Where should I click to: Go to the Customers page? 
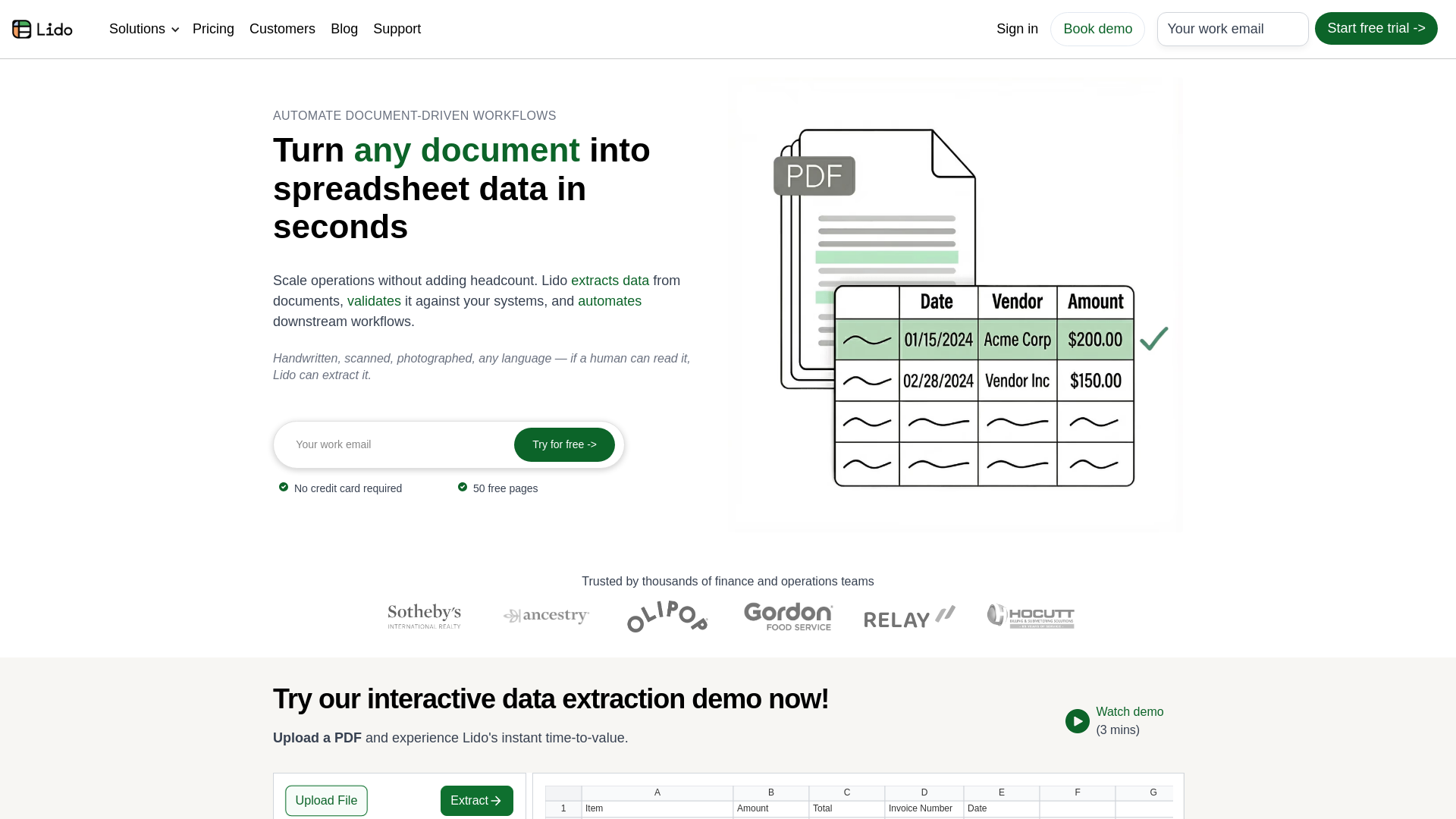tap(282, 29)
